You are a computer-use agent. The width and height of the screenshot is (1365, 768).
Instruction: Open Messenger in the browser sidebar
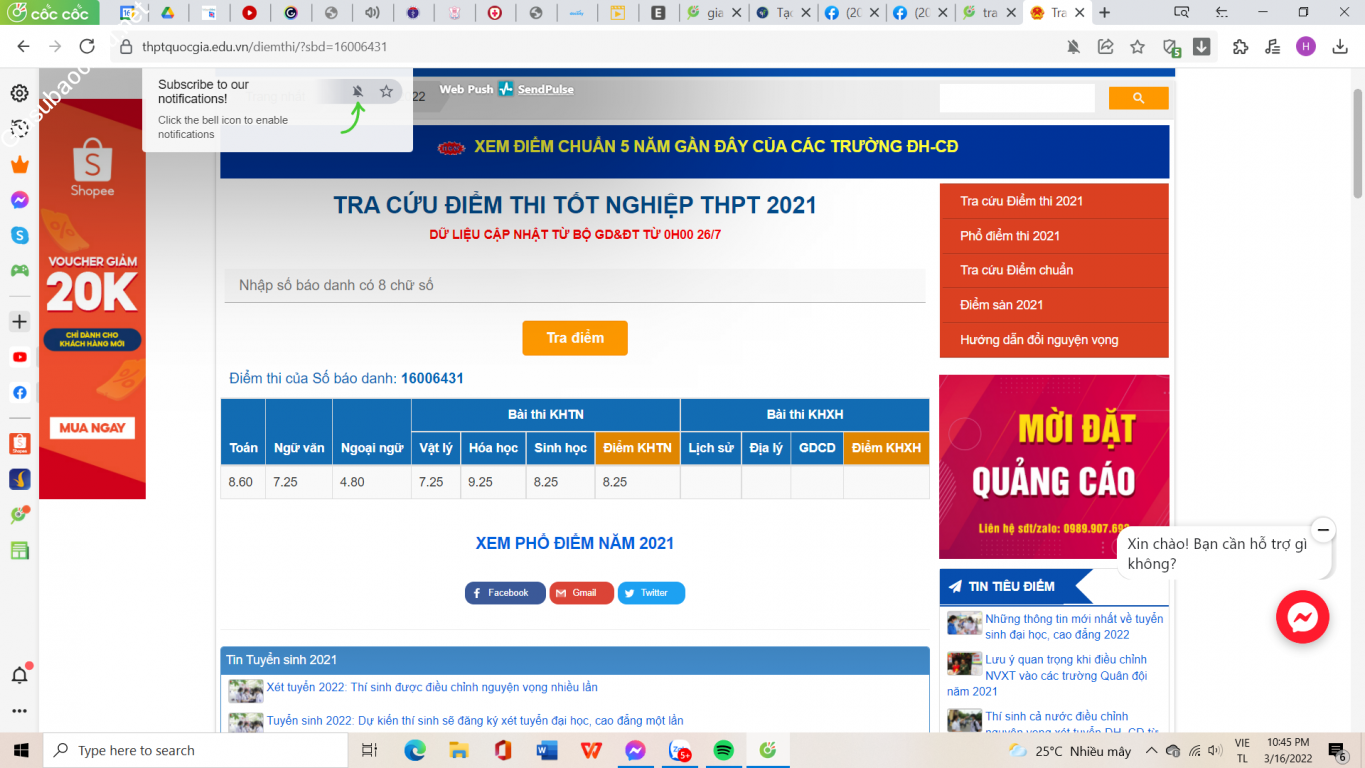coord(19,200)
